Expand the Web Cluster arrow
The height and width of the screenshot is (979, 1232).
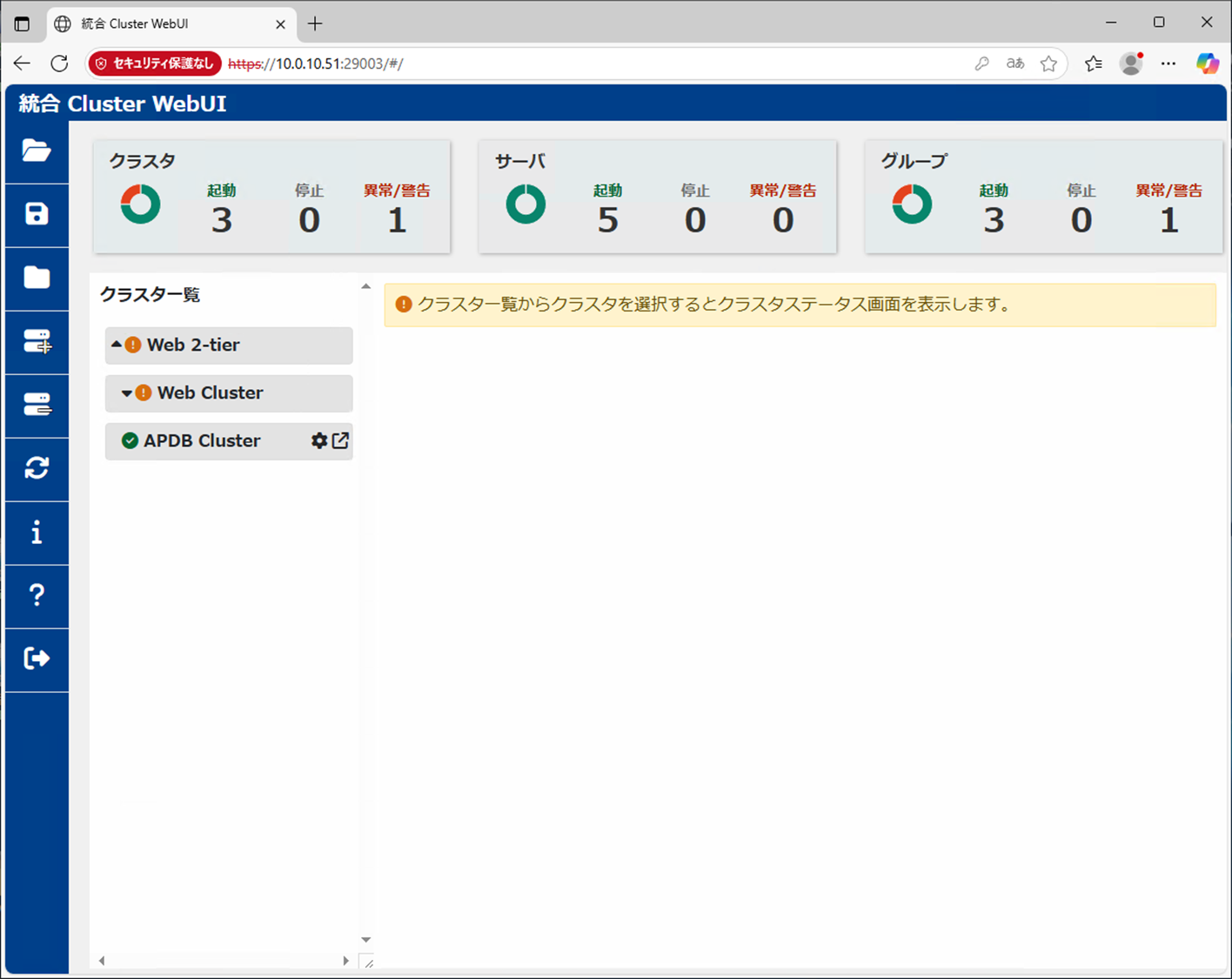pyautogui.click(x=127, y=393)
